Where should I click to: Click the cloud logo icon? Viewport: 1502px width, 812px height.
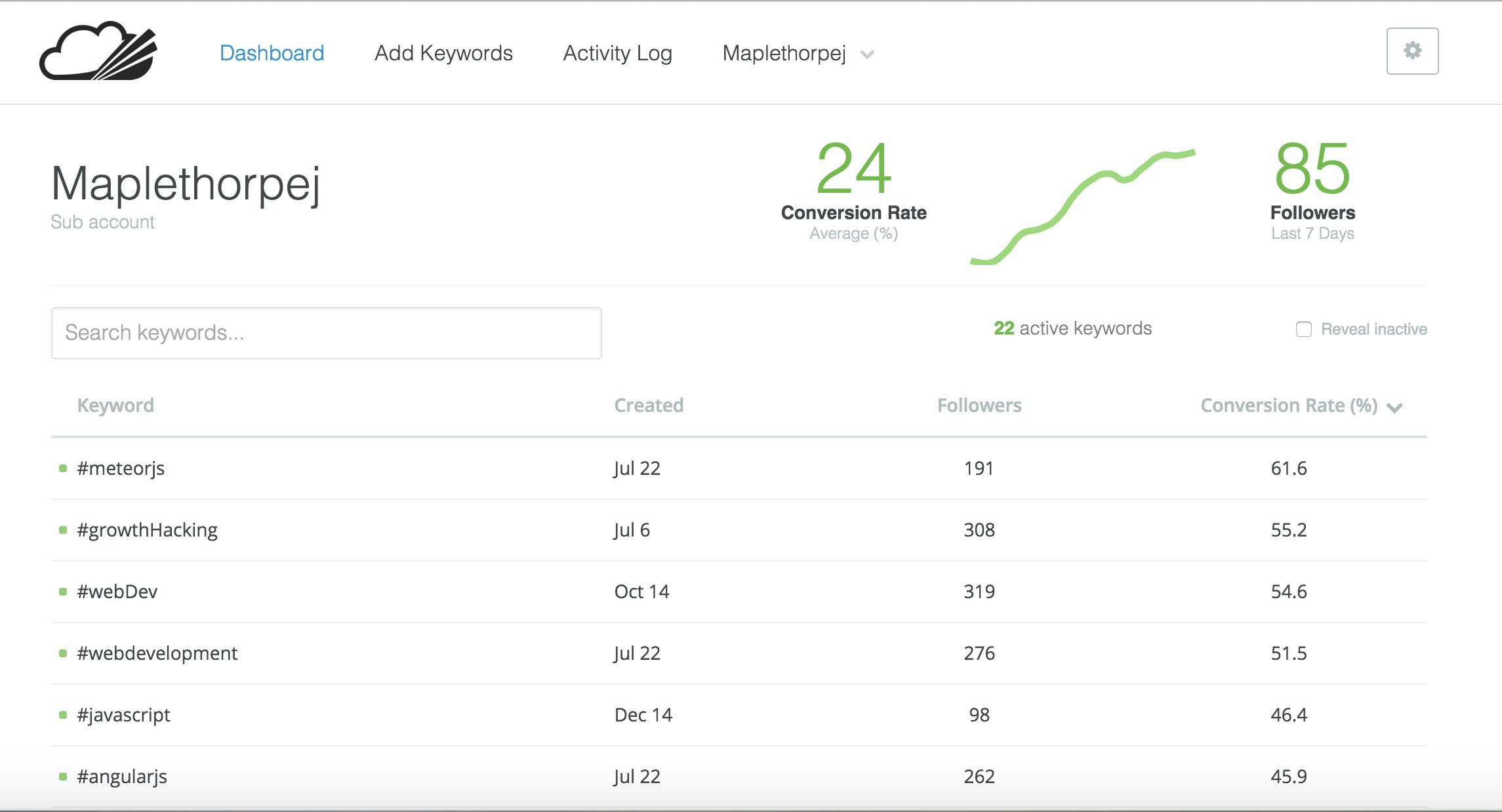coord(98,52)
